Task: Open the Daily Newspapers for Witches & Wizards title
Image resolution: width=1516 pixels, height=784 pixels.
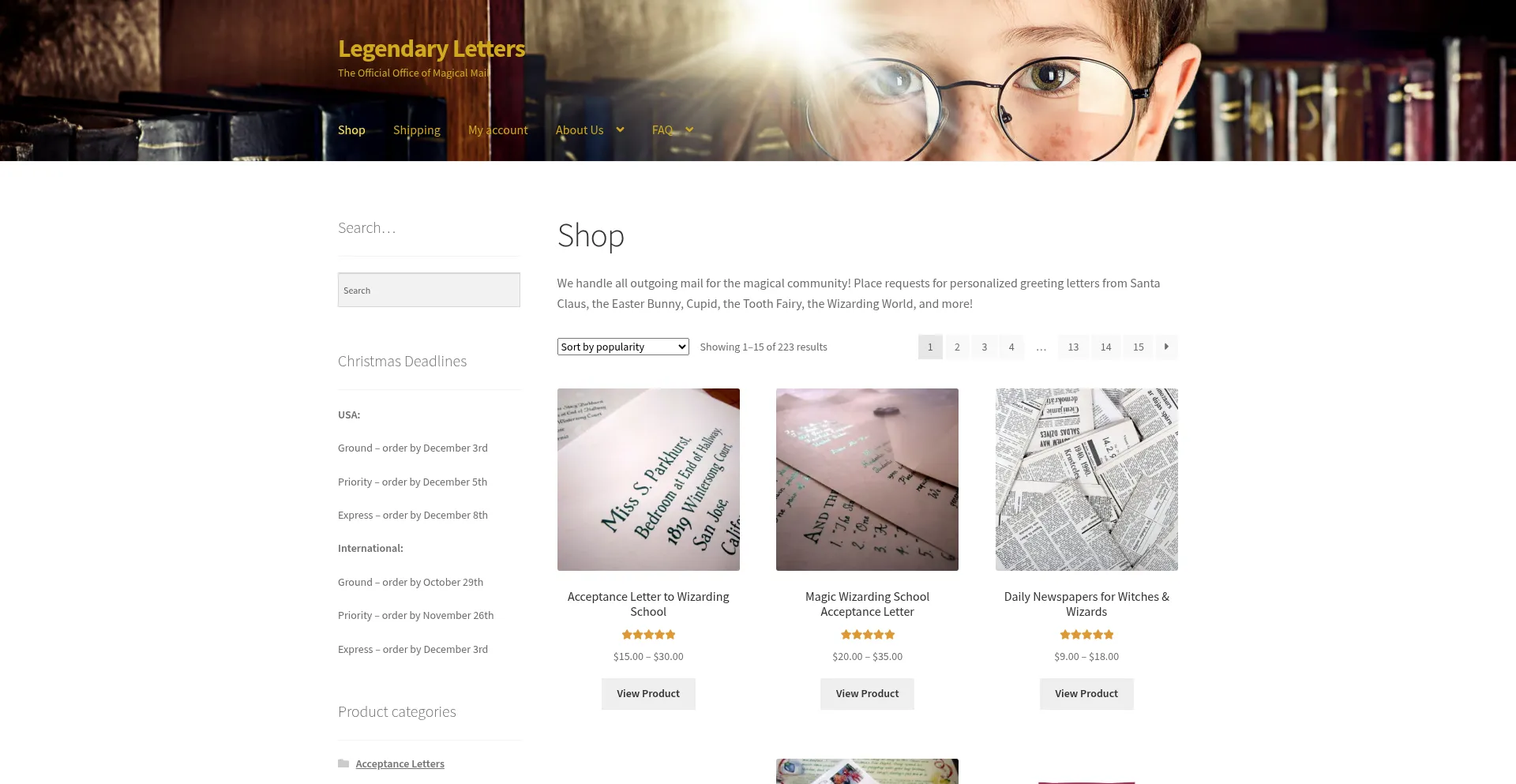Action: (1086, 604)
